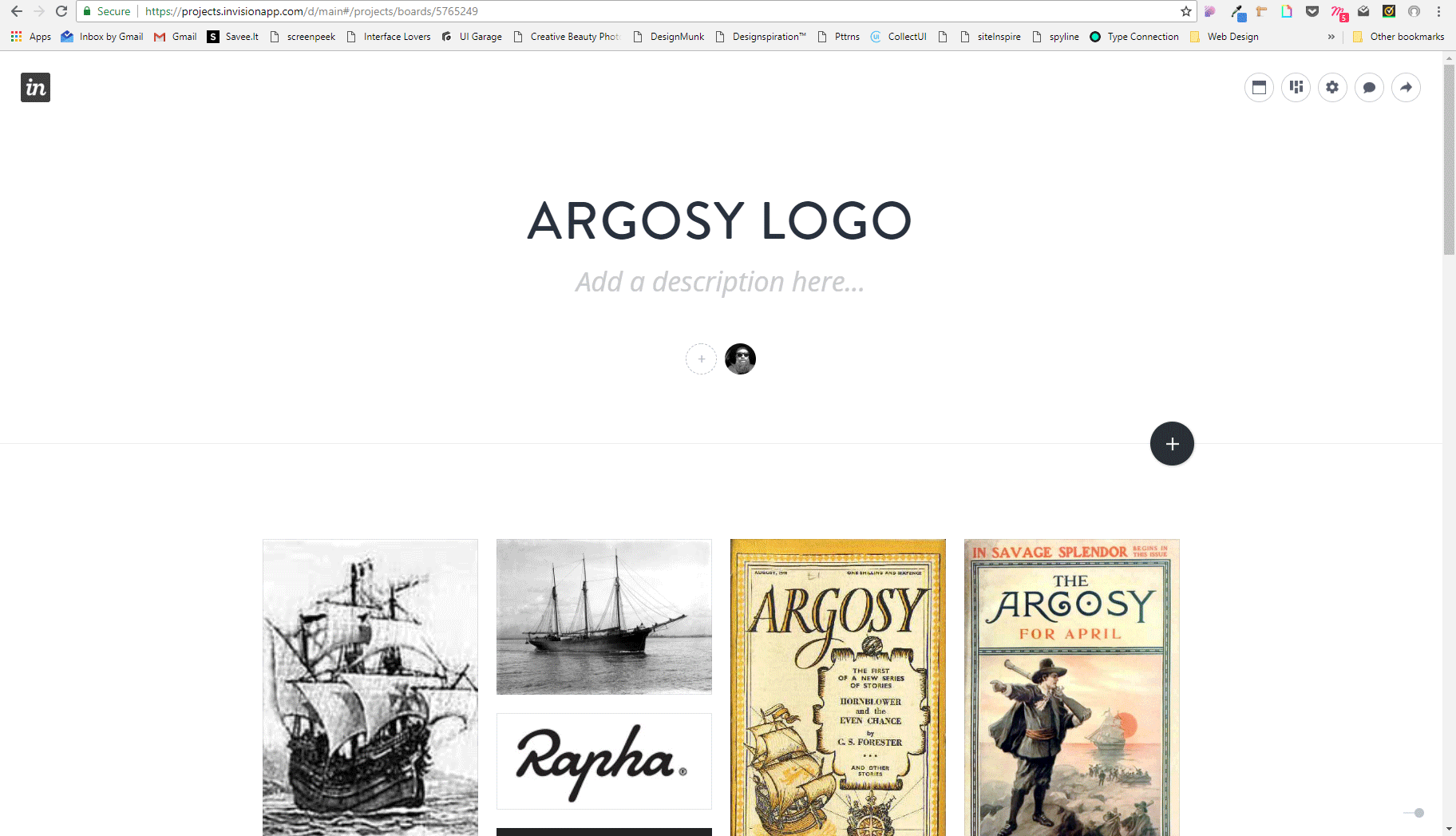Click the page vertical scrollbar thumb
The image size is (1456, 836).
pos(1449,160)
